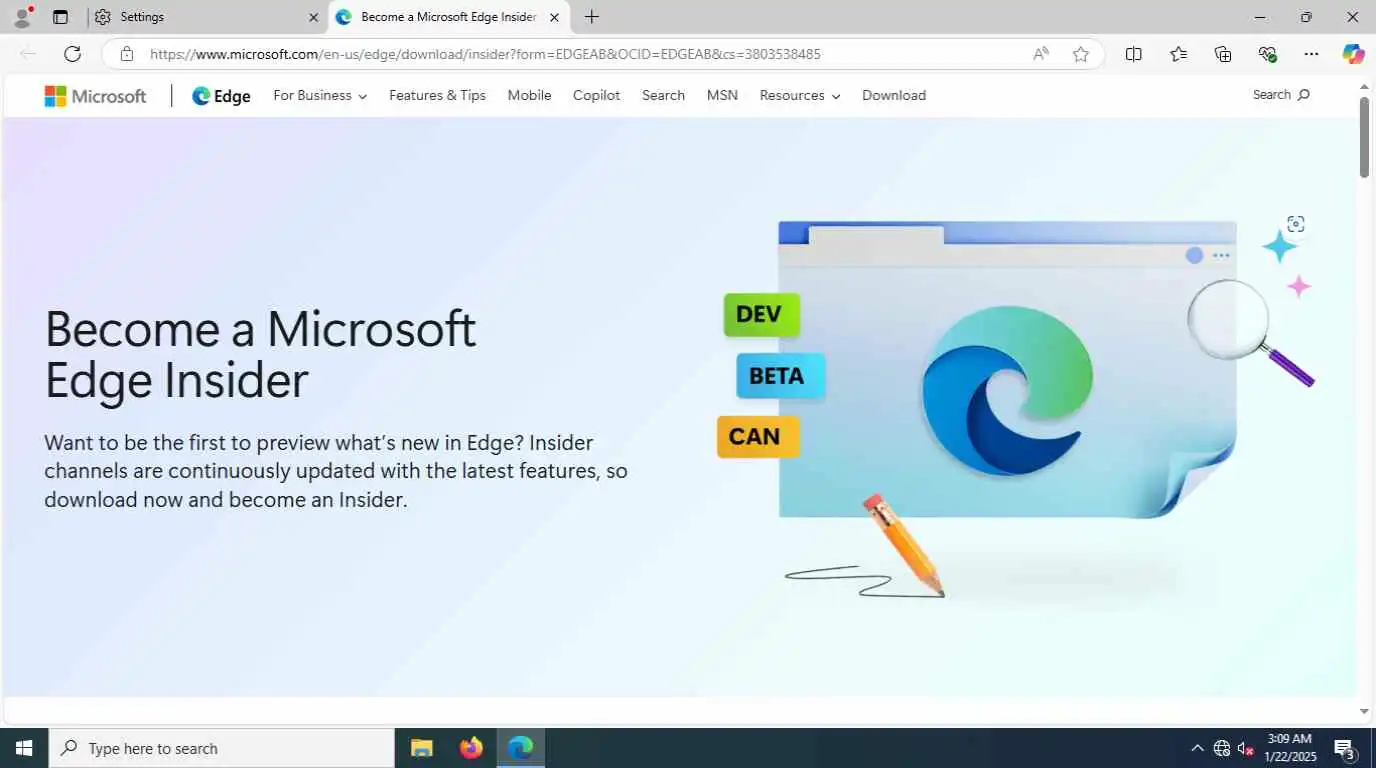This screenshot has height=768, width=1376.
Task: Open Settings and more ellipsis menu
Action: pos(1312,54)
